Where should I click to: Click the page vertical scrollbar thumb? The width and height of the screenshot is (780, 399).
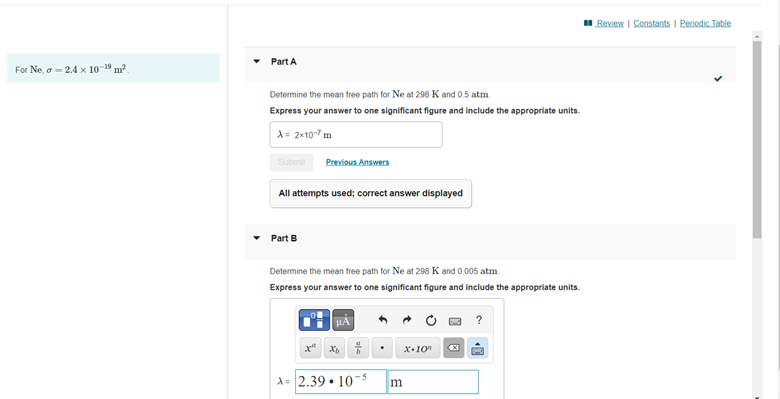point(757,139)
